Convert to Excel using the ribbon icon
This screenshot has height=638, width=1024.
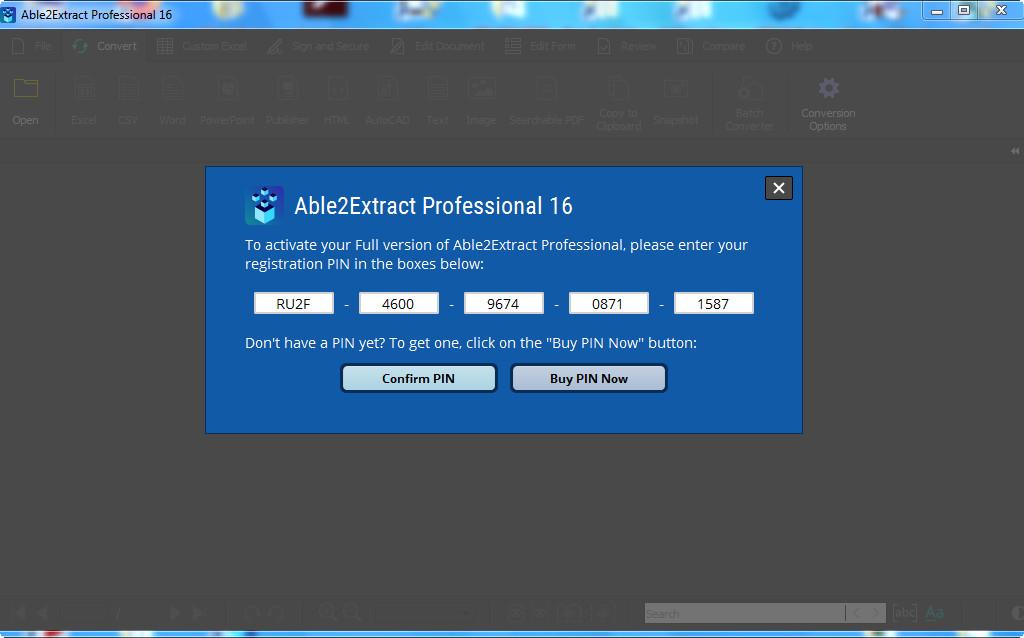click(x=84, y=88)
